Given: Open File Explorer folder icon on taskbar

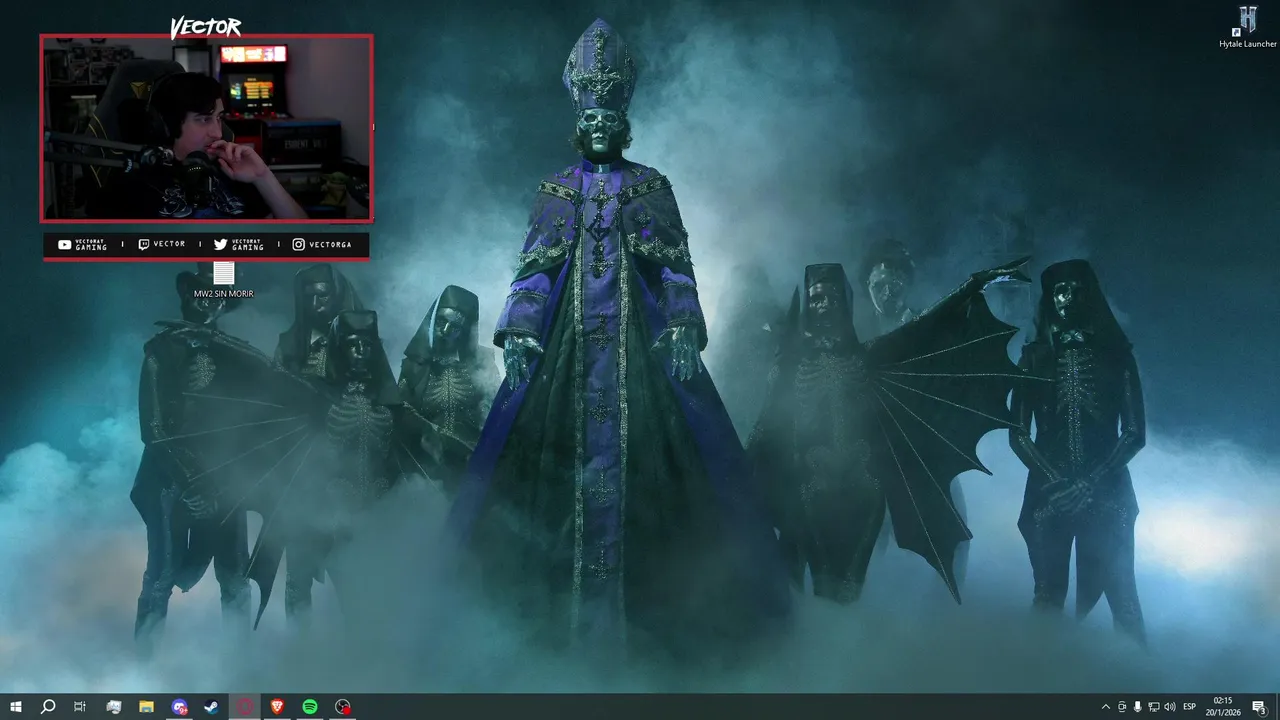Looking at the screenshot, I should coord(146,707).
